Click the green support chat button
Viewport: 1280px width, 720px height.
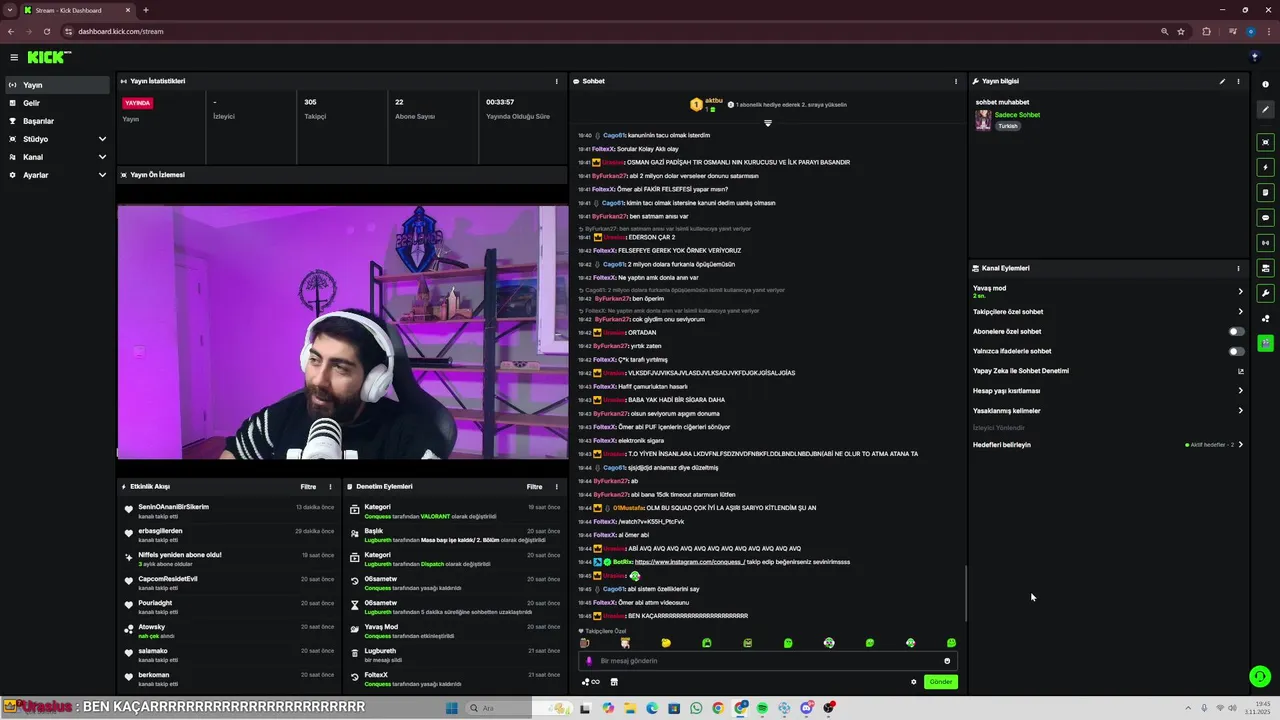coord(1260,677)
